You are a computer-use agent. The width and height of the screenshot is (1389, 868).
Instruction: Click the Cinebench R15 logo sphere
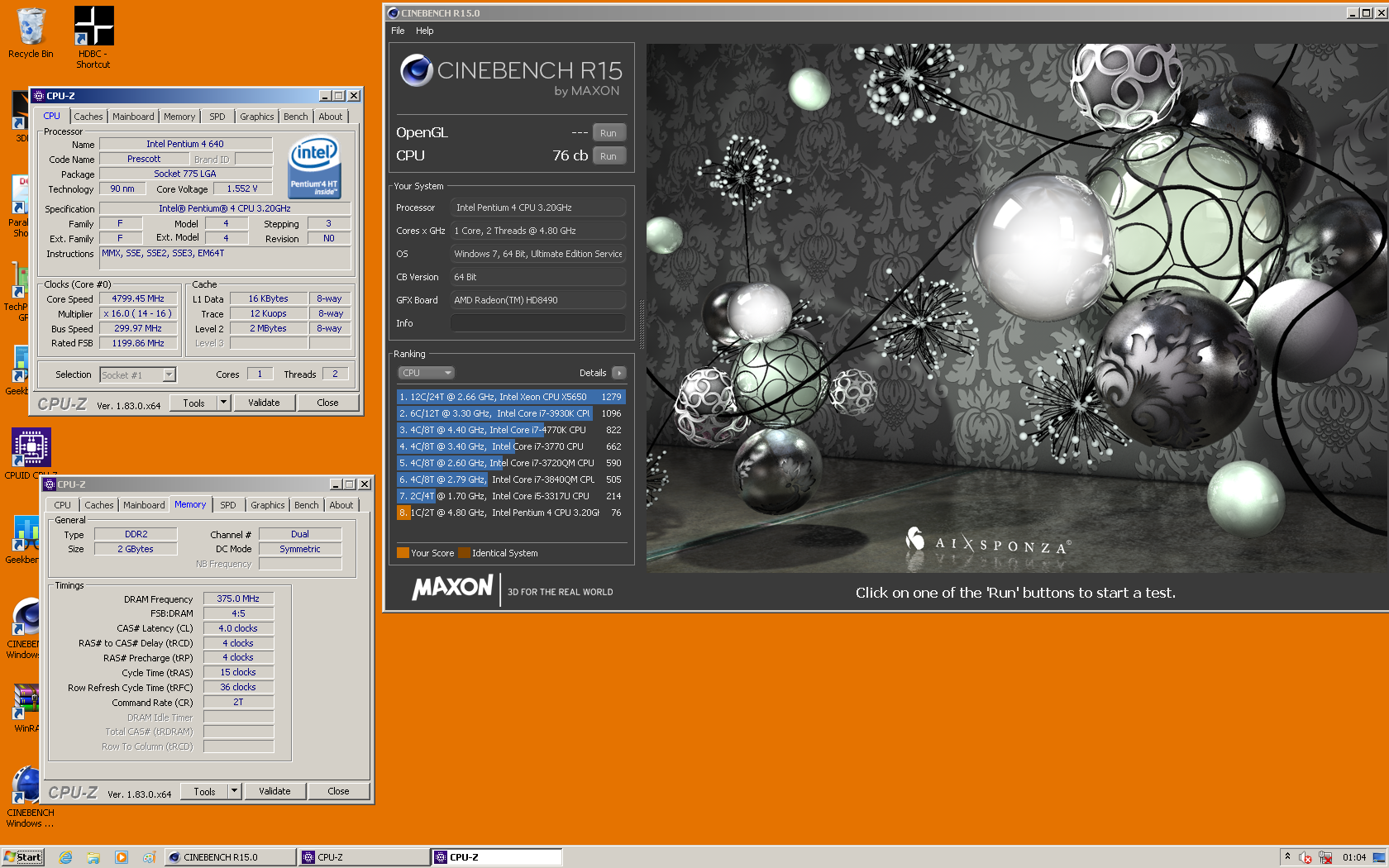coord(417,71)
